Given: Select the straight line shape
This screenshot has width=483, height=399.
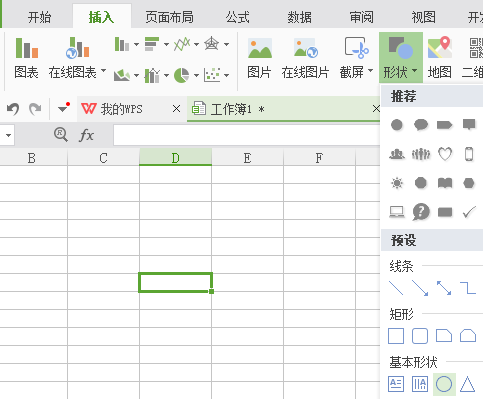Looking at the screenshot, I should pos(396,288).
